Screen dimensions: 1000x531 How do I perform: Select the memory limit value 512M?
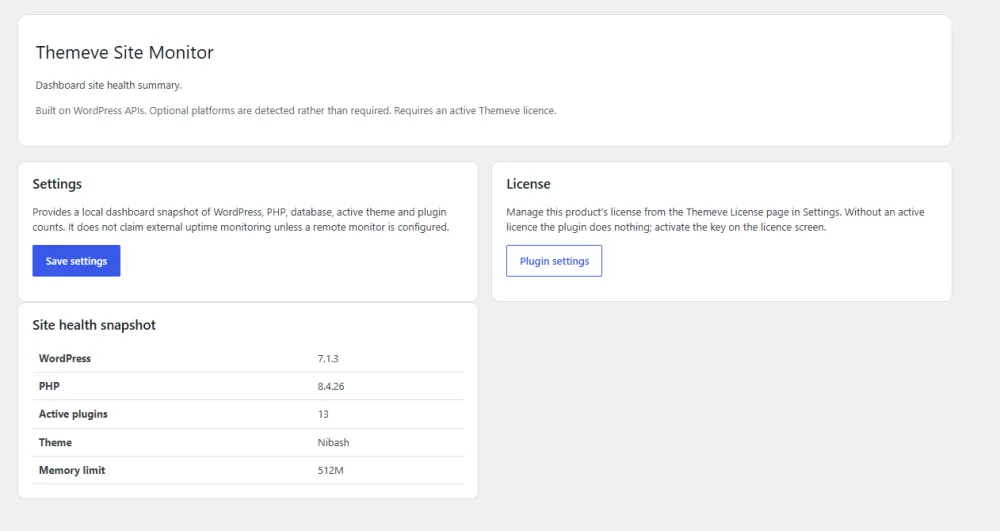tap(330, 470)
